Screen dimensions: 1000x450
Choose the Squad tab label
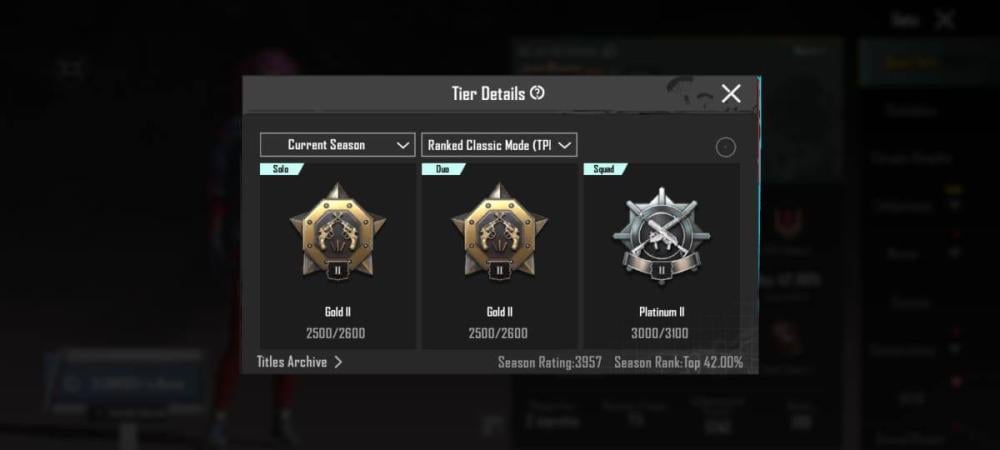tap(605, 169)
